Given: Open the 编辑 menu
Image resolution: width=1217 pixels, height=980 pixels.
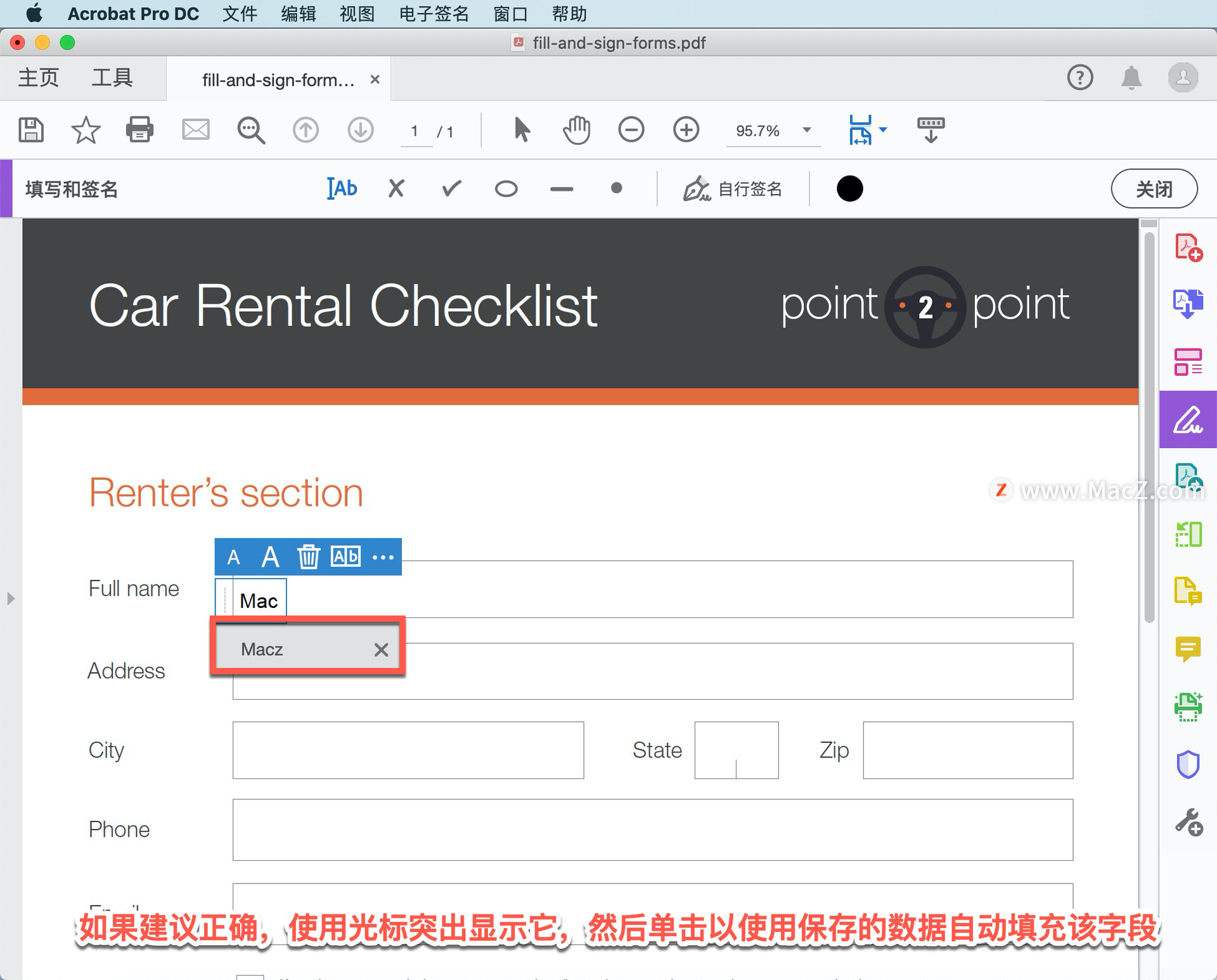Looking at the screenshot, I should pyautogui.click(x=299, y=13).
